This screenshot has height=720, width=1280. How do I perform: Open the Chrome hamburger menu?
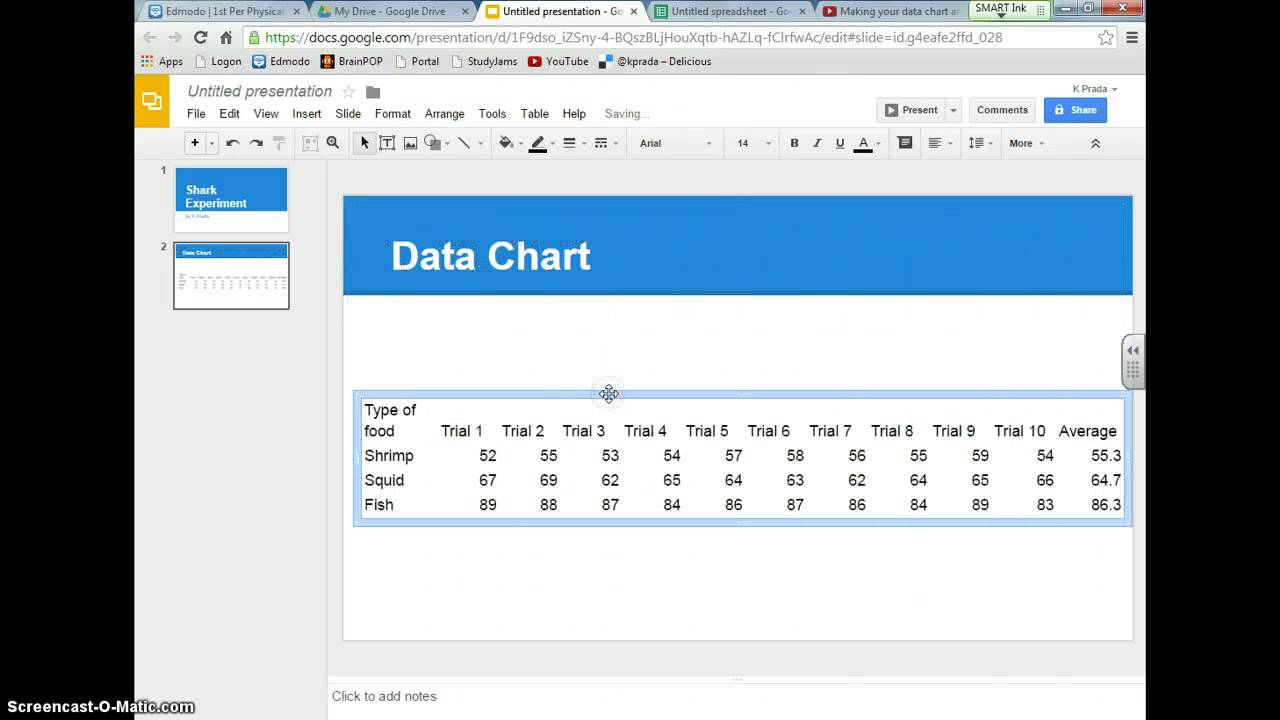1132,37
